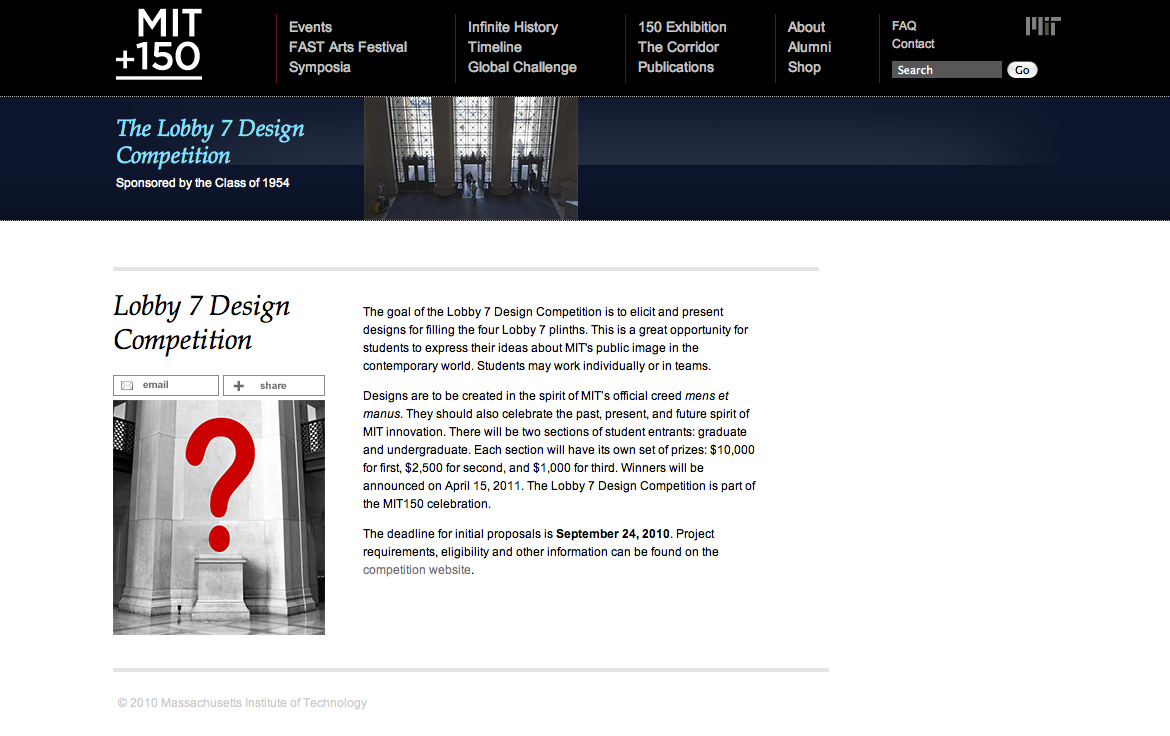Click the Go search button

click(1022, 70)
